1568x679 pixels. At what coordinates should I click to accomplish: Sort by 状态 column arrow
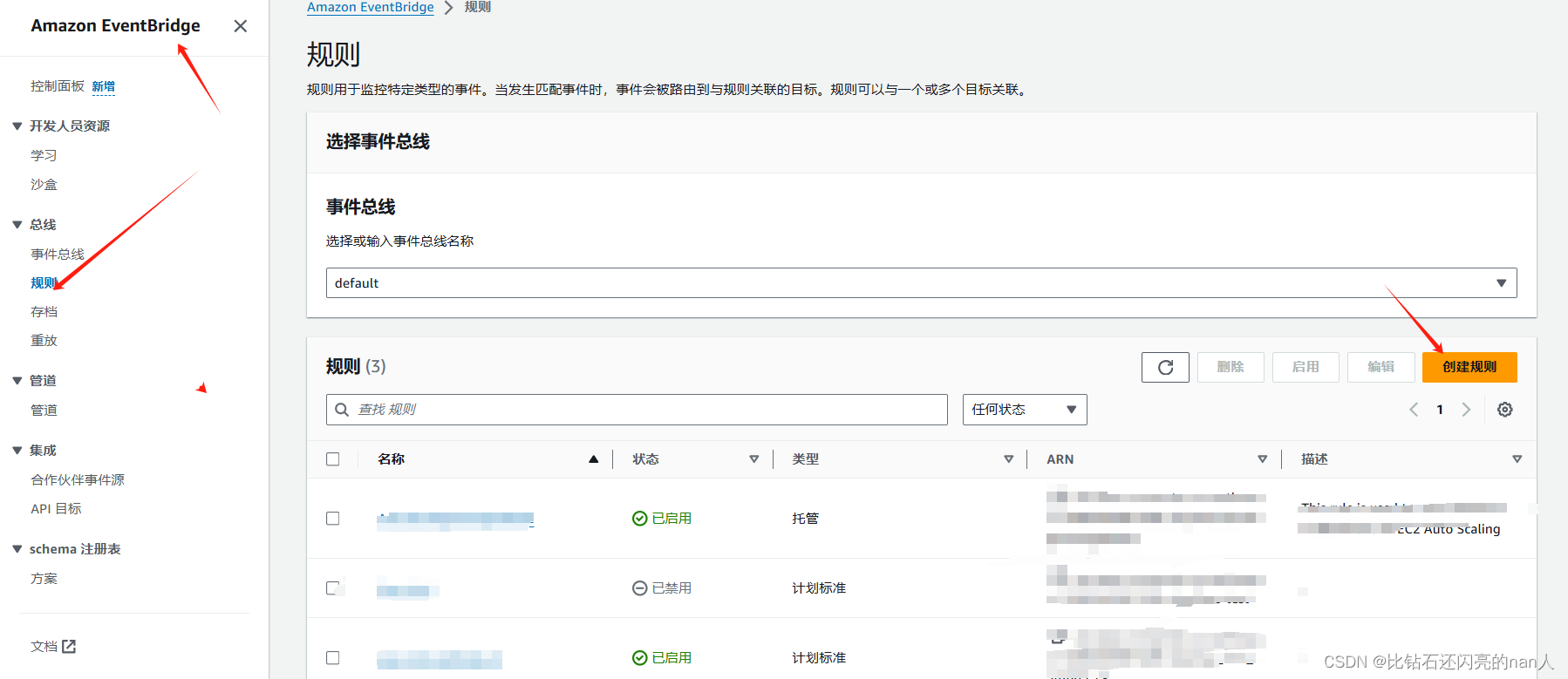tap(754, 459)
